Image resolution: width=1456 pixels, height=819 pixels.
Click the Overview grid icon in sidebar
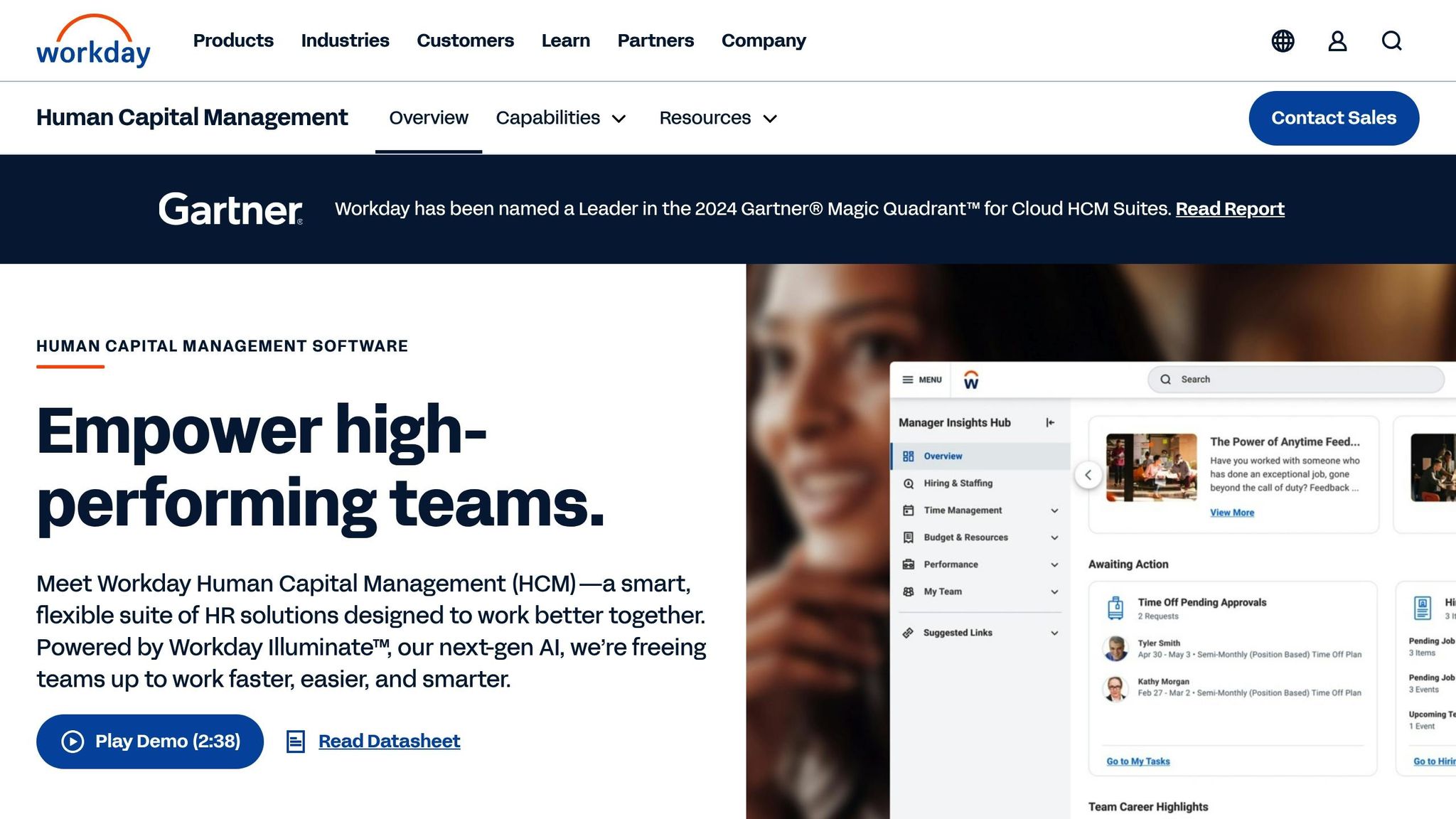point(909,456)
